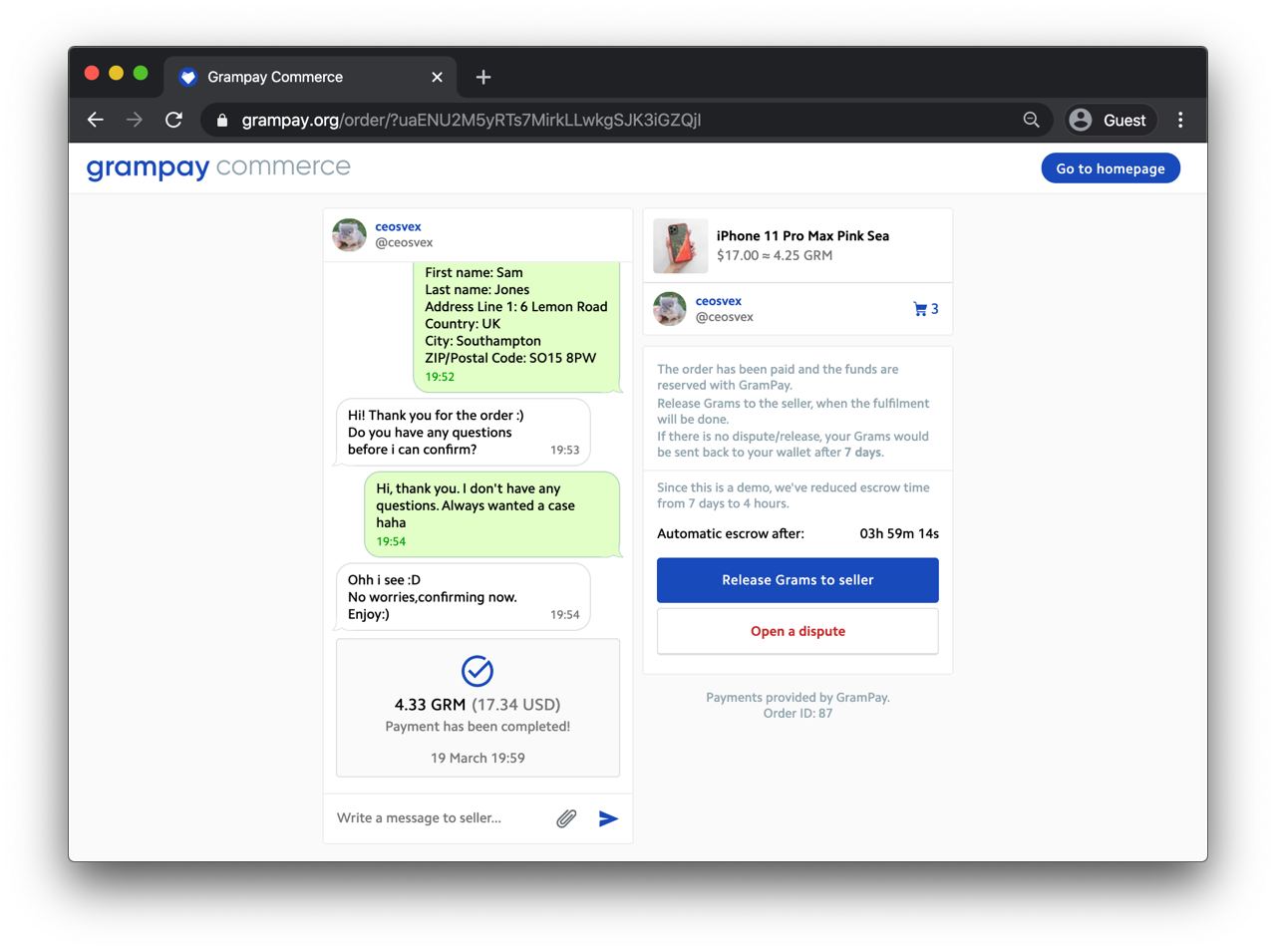Open the browser three-dot menu
1276x952 pixels.
(x=1180, y=120)
